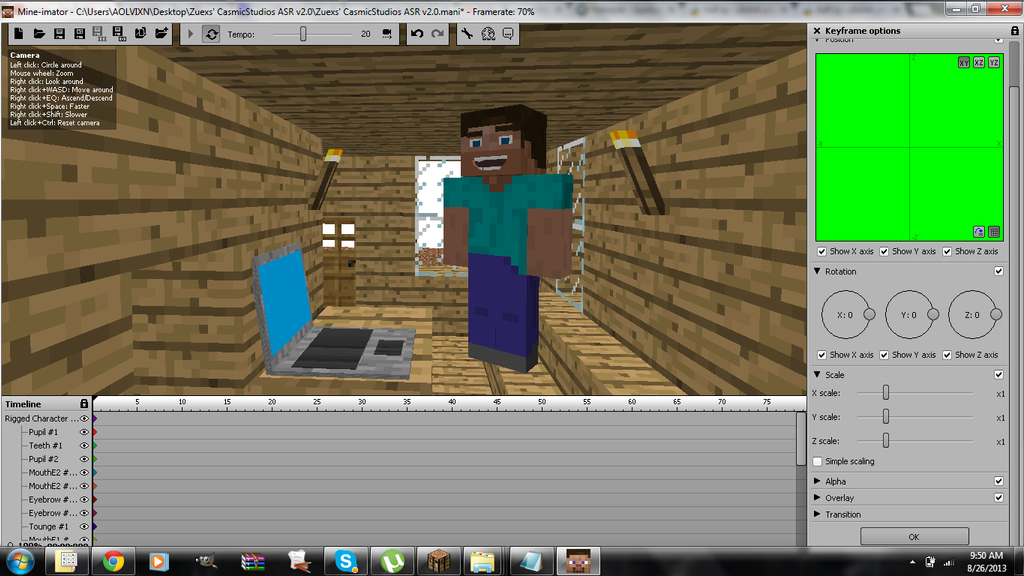Toggle Show Y axis under the position grid
Viewport: 1024px width, 576px height.
click(x=884, y=251)
